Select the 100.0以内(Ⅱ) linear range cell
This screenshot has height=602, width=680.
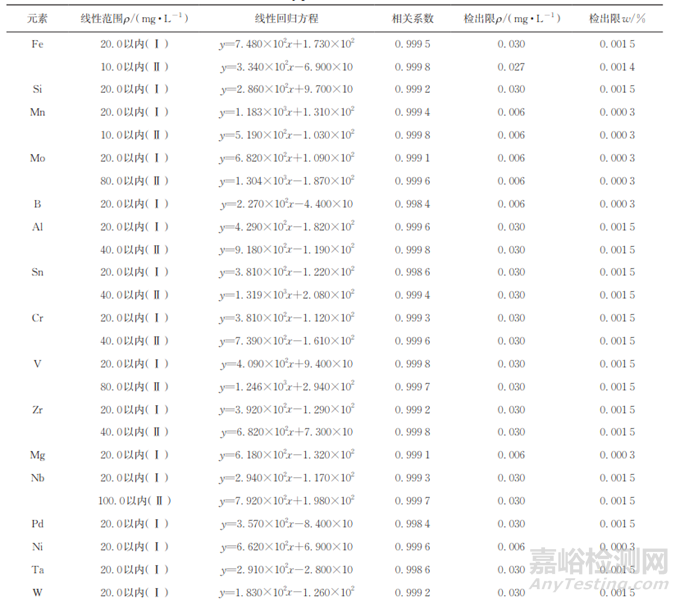click(x=136, y=501)
